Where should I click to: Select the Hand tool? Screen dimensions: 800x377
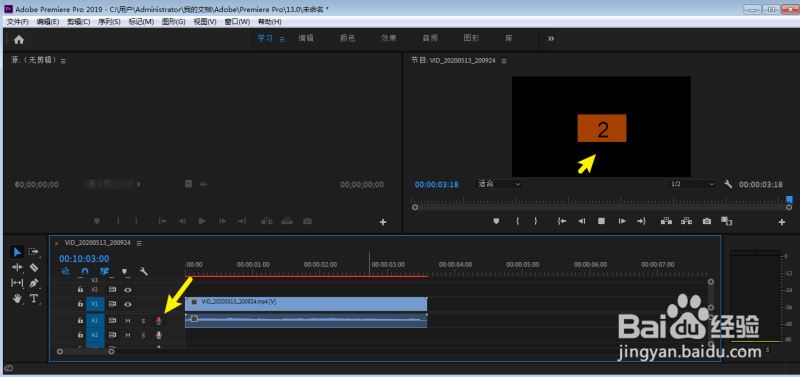17,298
